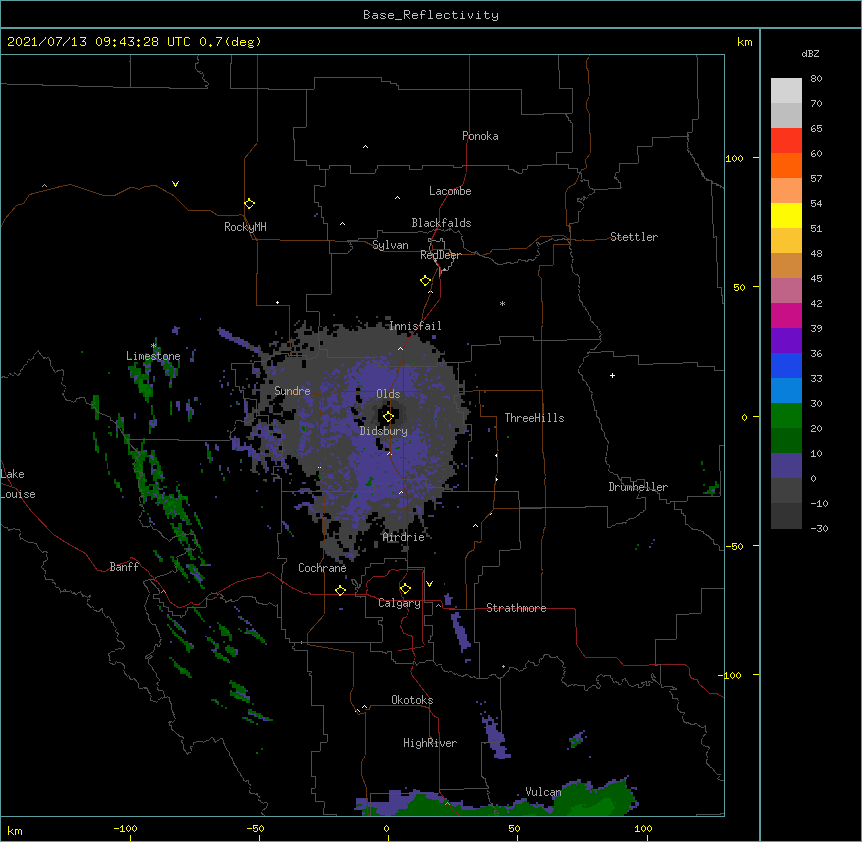Click the green echo near Drumheller
This screenshot has height=842, width=862.
pos(711,488)
